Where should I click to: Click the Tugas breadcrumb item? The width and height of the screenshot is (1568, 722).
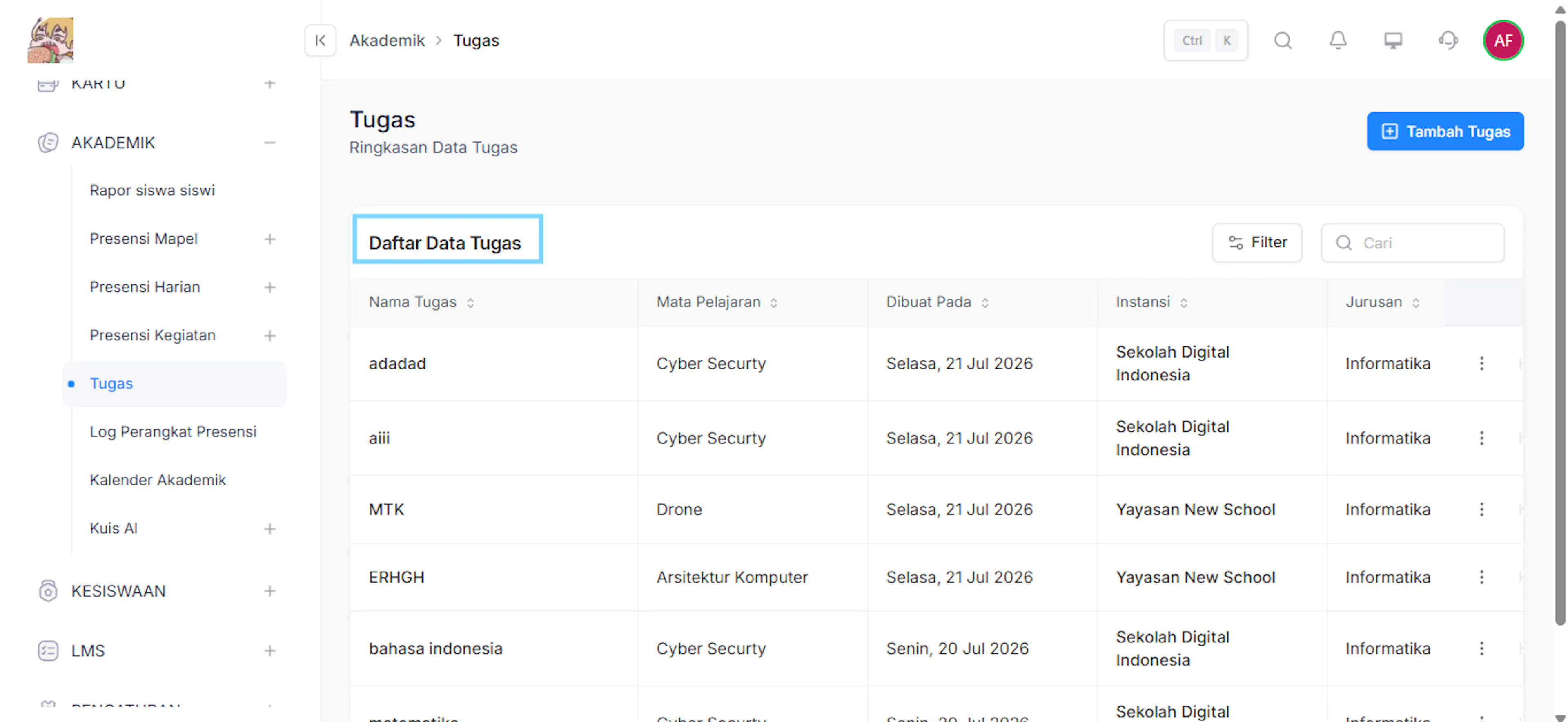coord(476,40)
